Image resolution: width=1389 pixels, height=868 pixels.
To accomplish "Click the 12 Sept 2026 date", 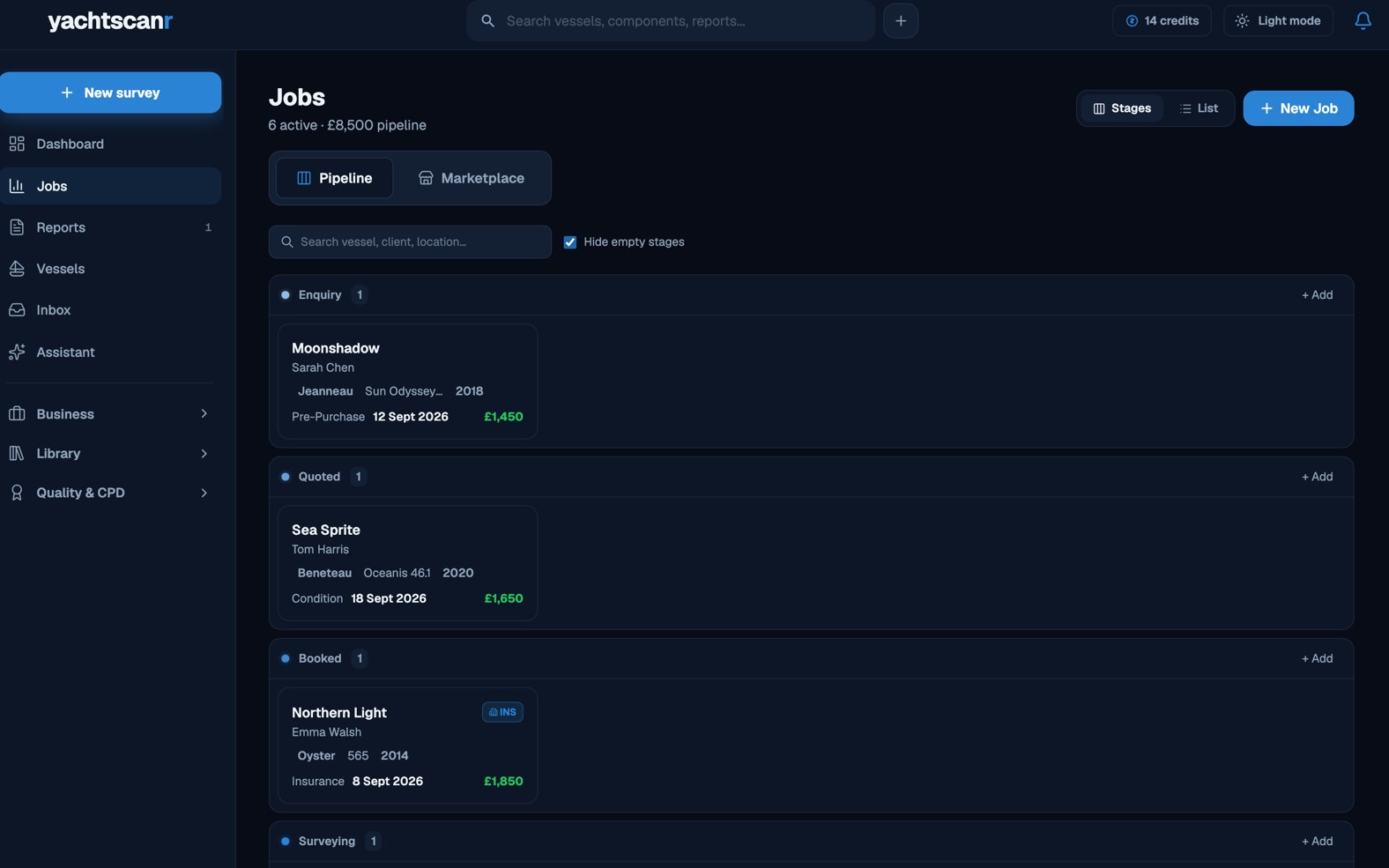I will pos(411,417).
